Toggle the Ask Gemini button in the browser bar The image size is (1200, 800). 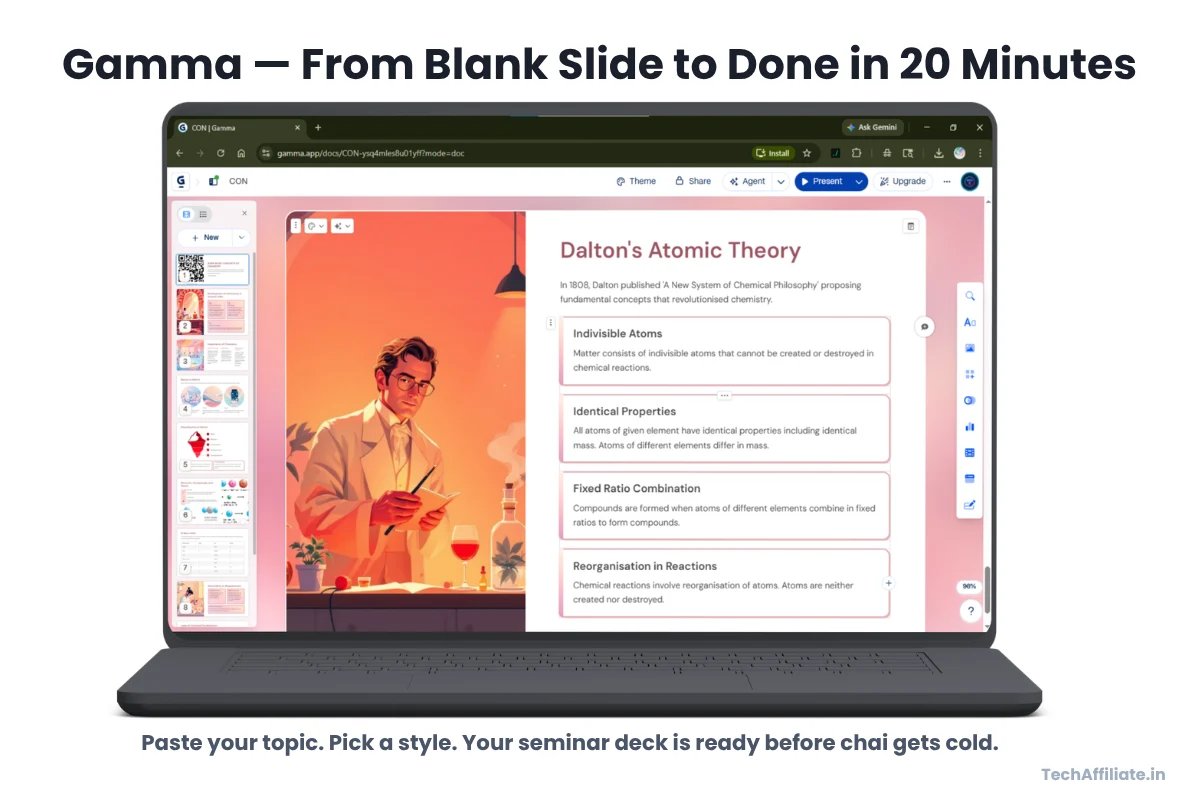coord(872,127)
